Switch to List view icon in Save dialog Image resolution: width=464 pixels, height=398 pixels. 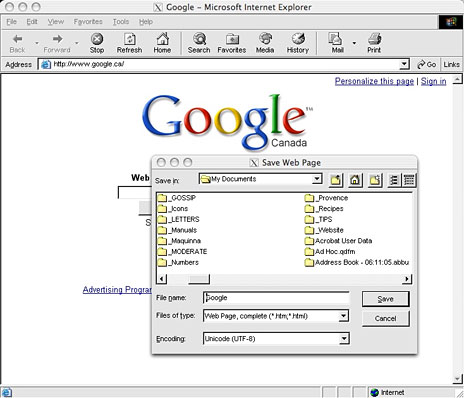pyautogui.click(x=395, y=180)
